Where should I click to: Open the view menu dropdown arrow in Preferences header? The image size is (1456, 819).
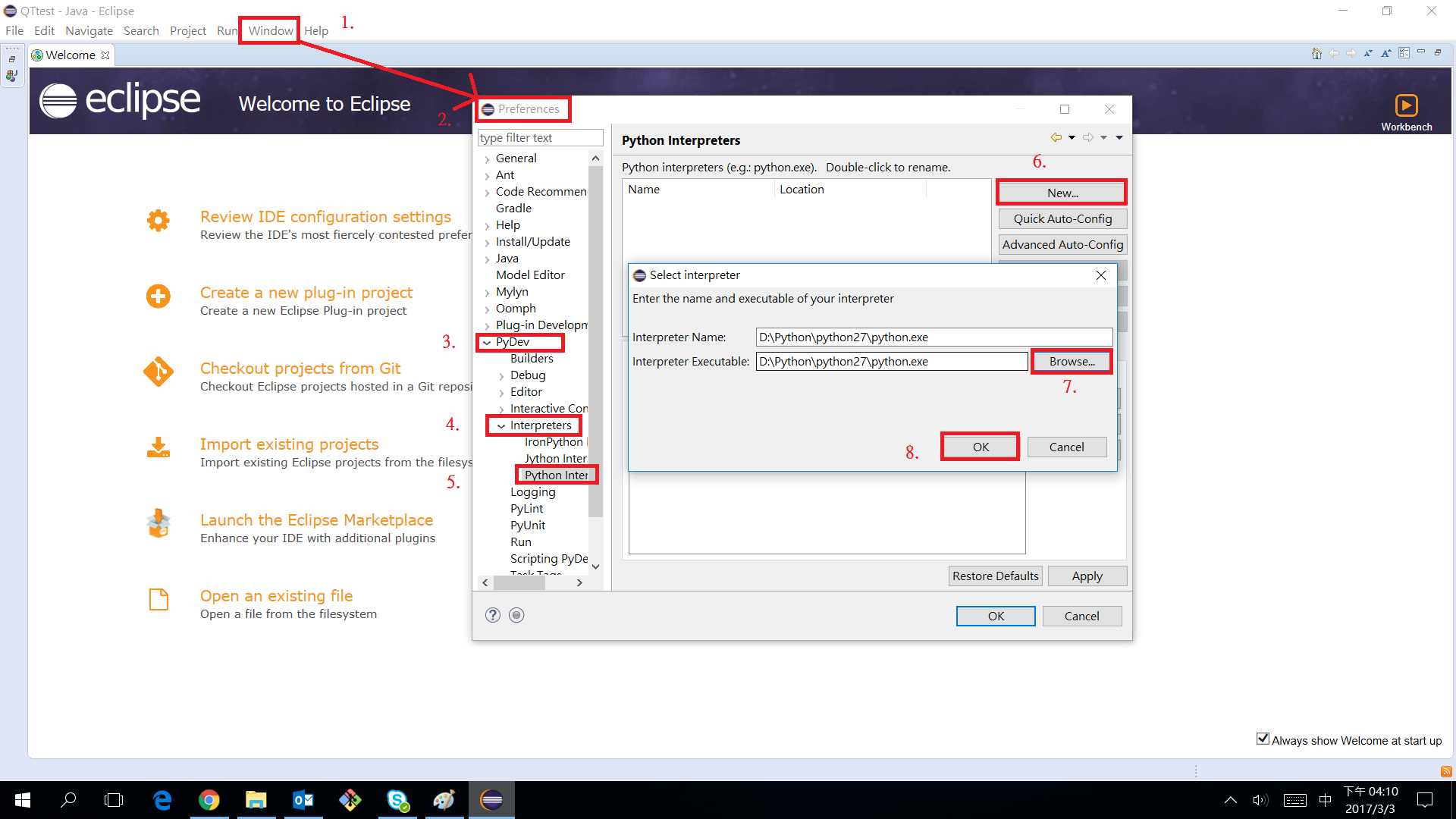(x=1119, y=137)
